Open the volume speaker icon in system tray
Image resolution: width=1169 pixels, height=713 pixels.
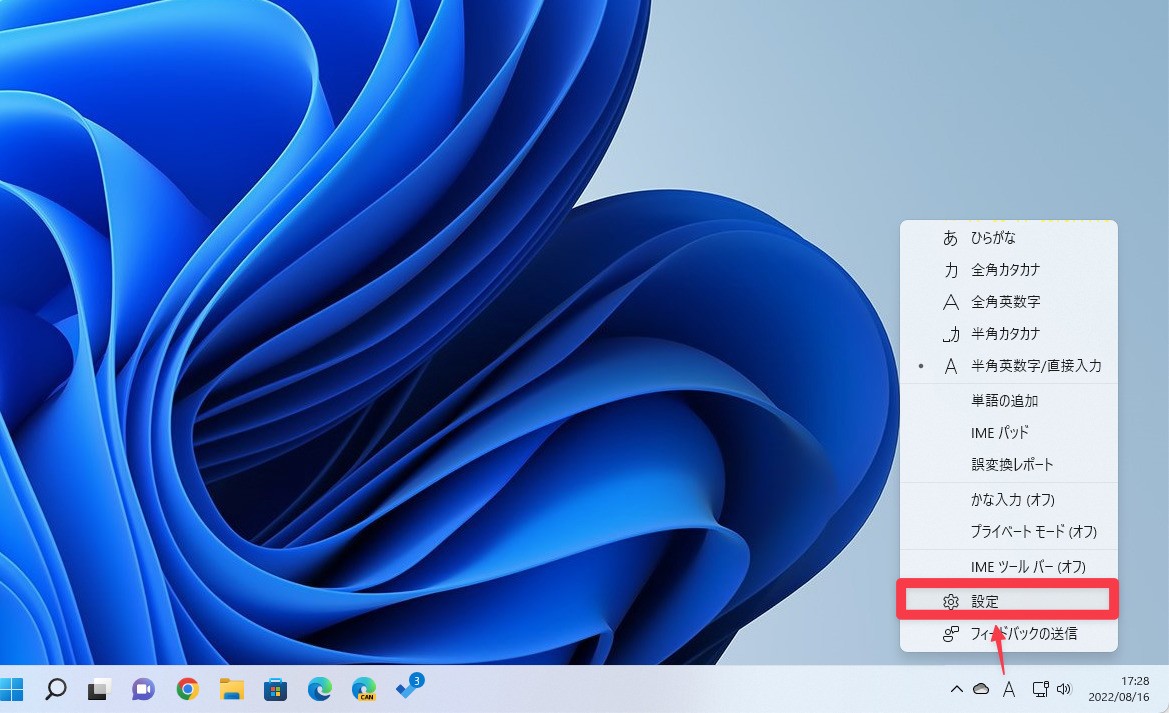pos(1063,689)
